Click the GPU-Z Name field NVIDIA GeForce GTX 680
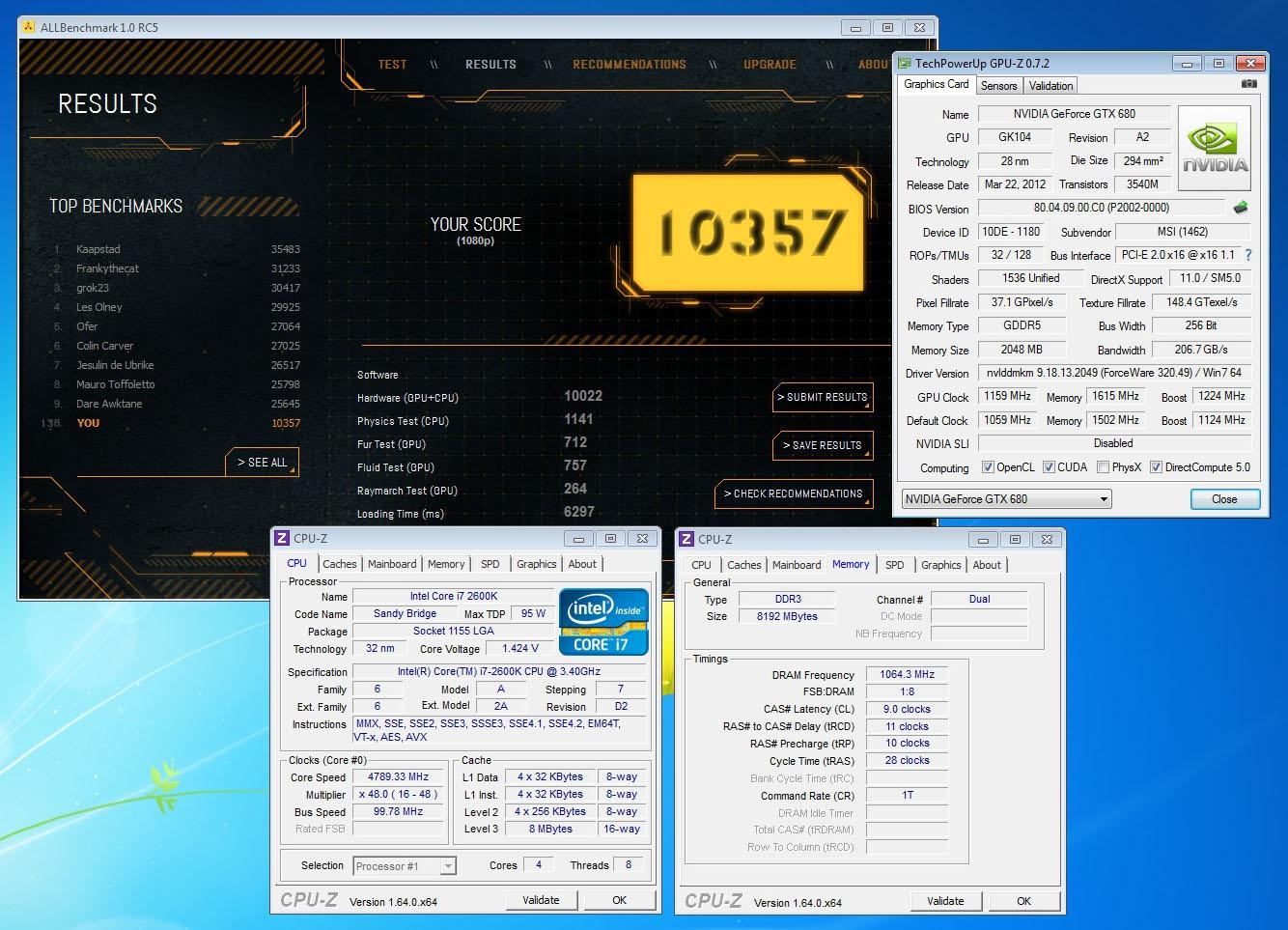The height and width of the screenshot is (930, 1288). (x=1074, y=114)
